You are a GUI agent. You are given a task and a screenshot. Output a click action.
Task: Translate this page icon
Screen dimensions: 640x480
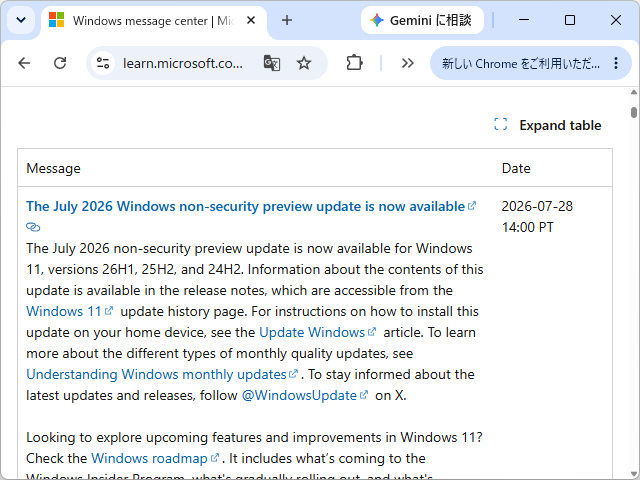[272, 63]
